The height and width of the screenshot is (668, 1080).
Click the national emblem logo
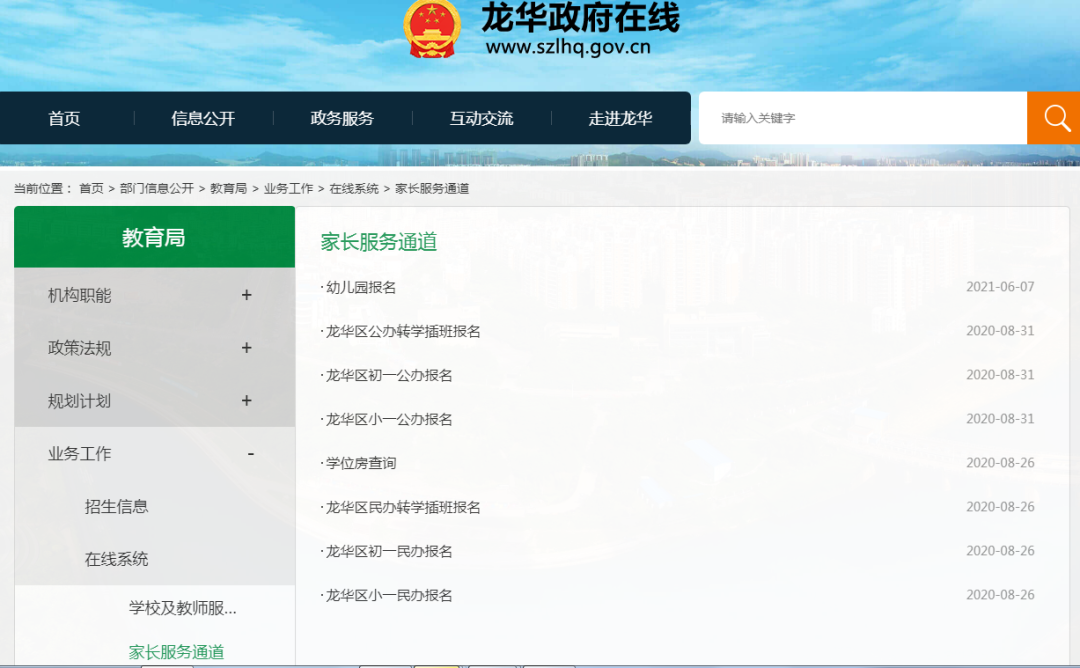[432, 29]
